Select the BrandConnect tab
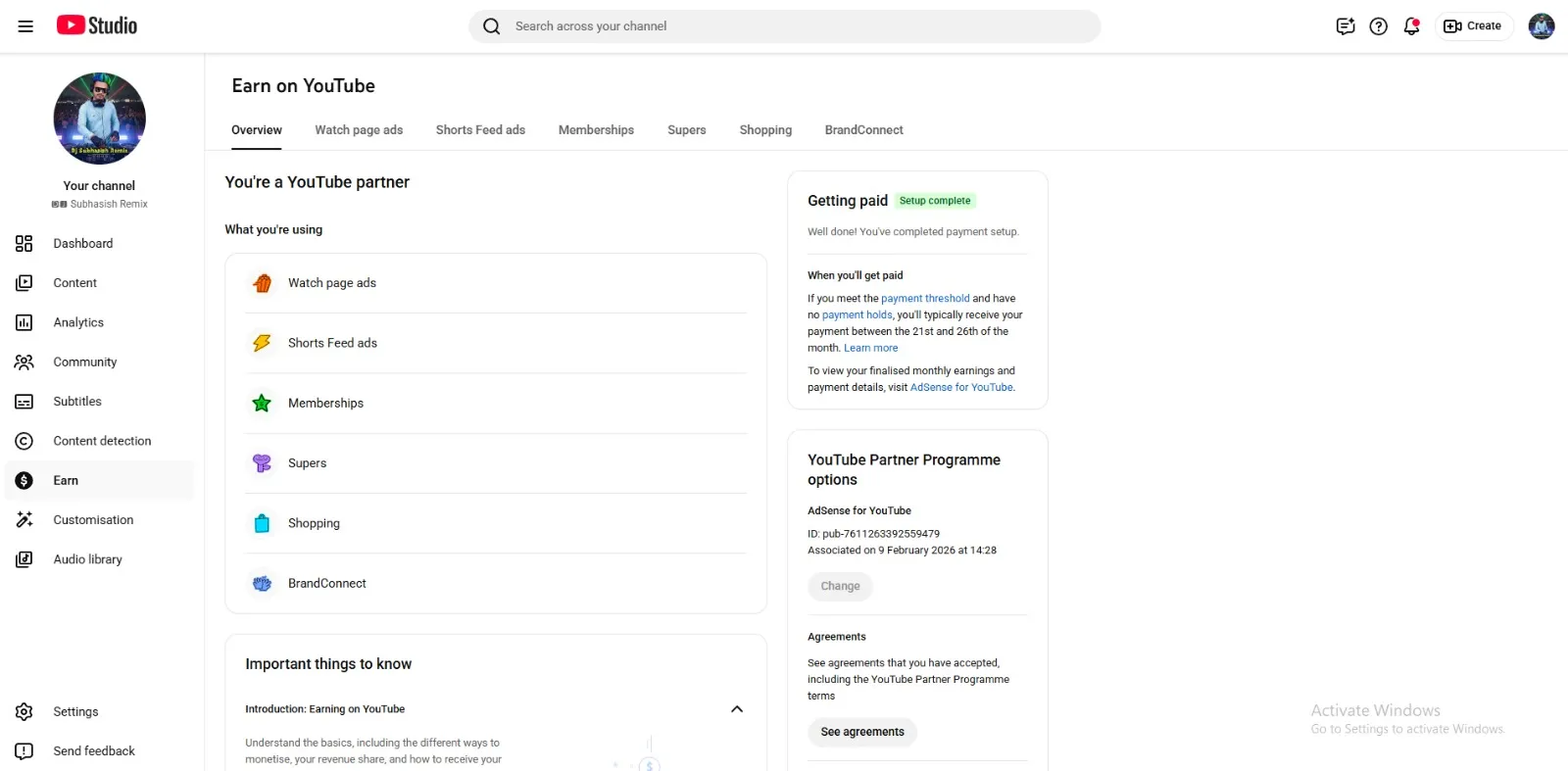The image size is (1568, 771). (x=864, y=130)
